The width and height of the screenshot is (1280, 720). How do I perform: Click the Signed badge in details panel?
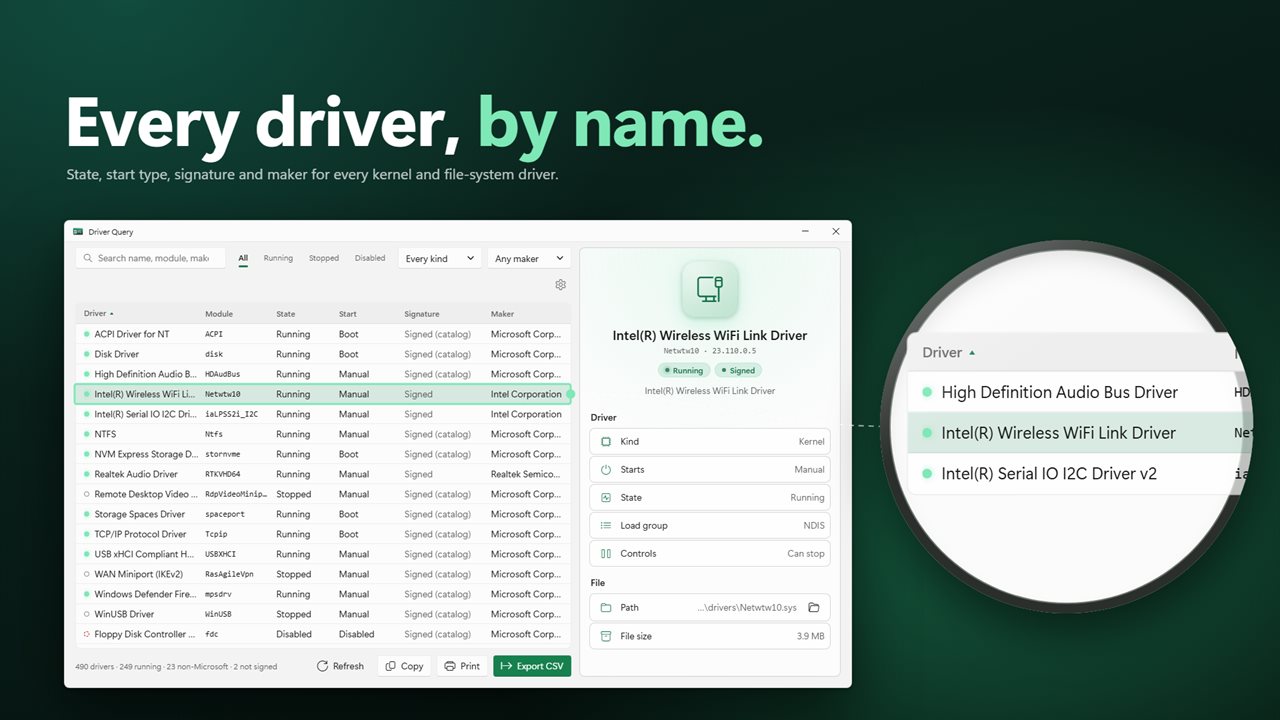[738, 371]
